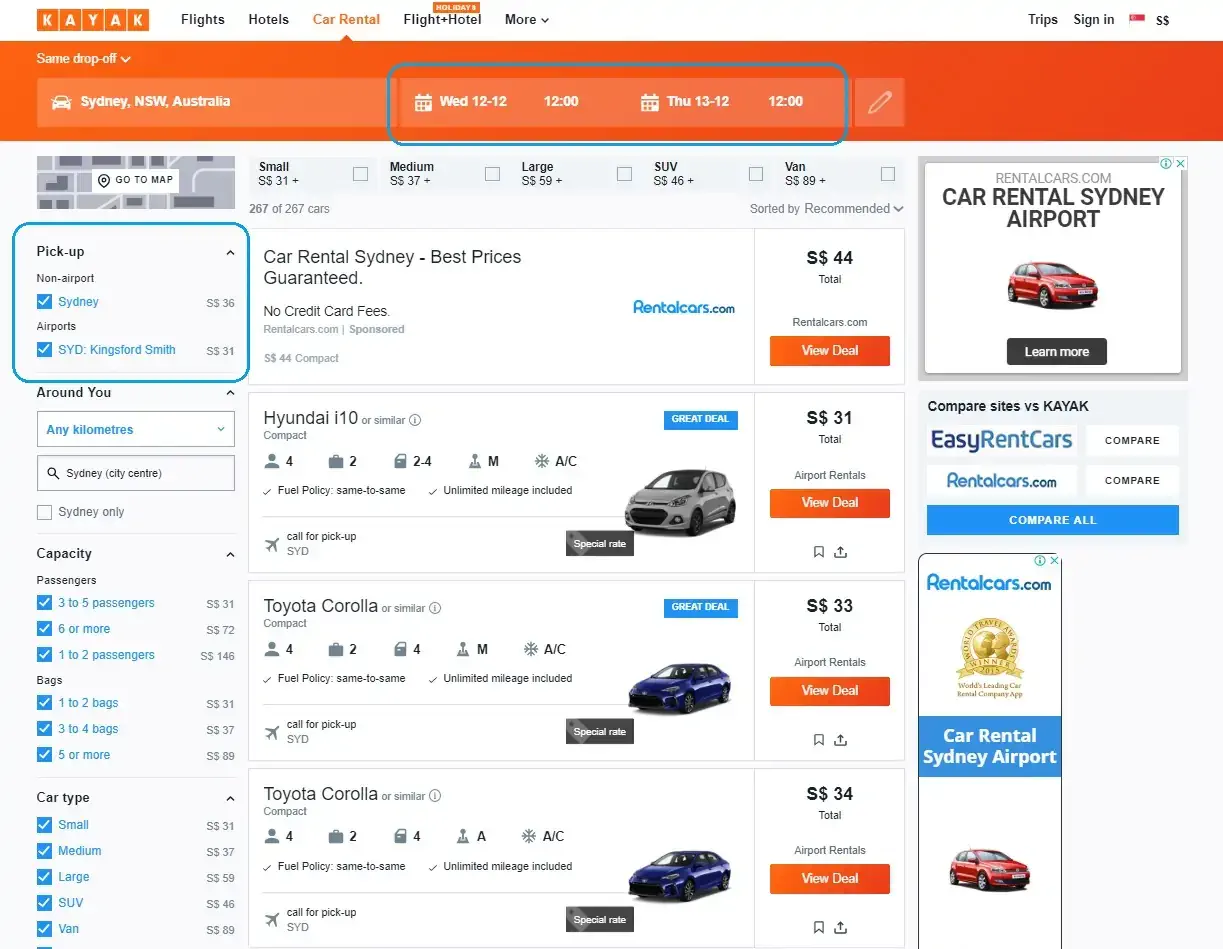Viewport: 1223px width, 949px height.
Task: Click the search magnifier in Sydney city centre field
Action: [53, 473]
